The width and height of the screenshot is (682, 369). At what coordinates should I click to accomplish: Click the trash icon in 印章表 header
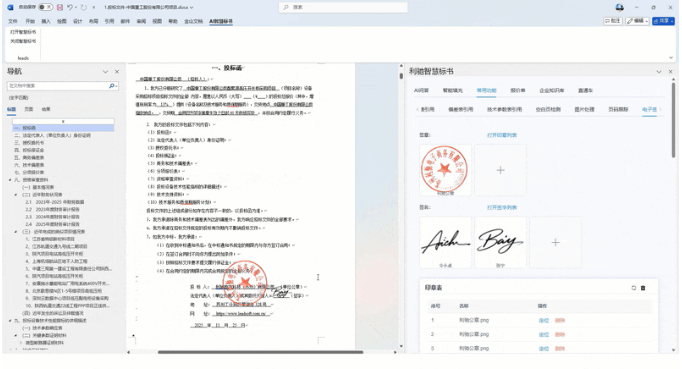pyautogui.click(x=643, y=288)
